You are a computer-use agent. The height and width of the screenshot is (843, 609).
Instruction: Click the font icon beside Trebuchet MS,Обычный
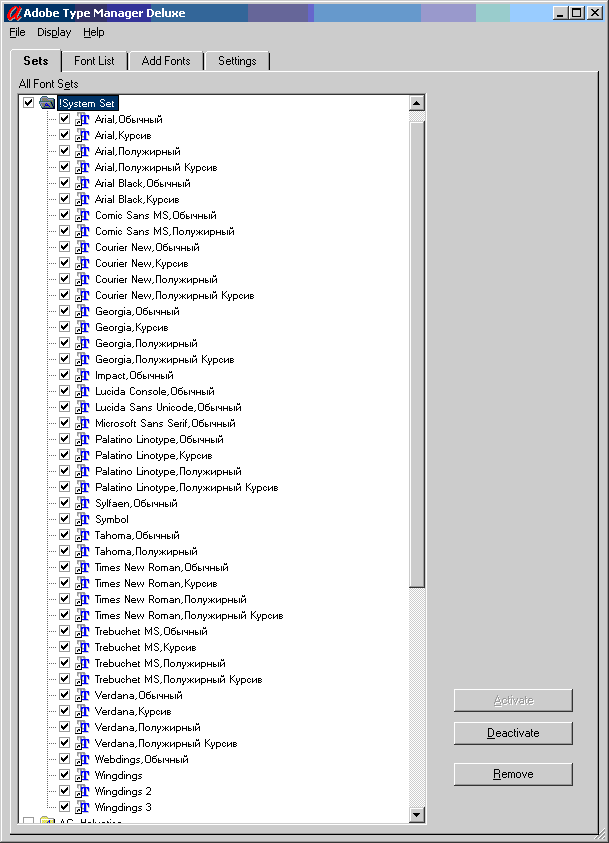82,631
